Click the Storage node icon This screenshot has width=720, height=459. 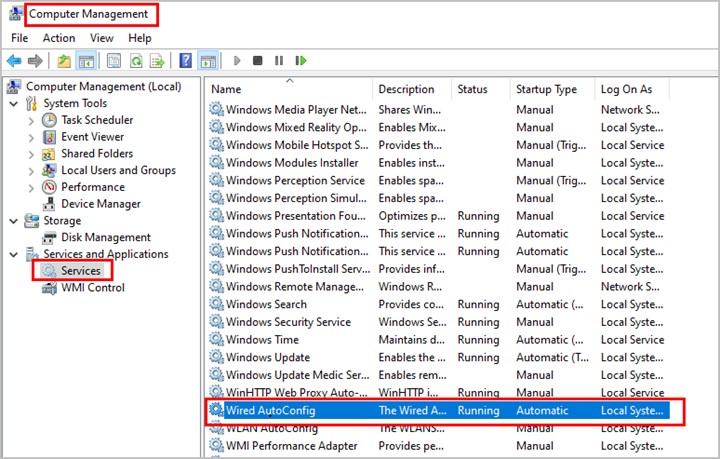[x=31, y=221]
